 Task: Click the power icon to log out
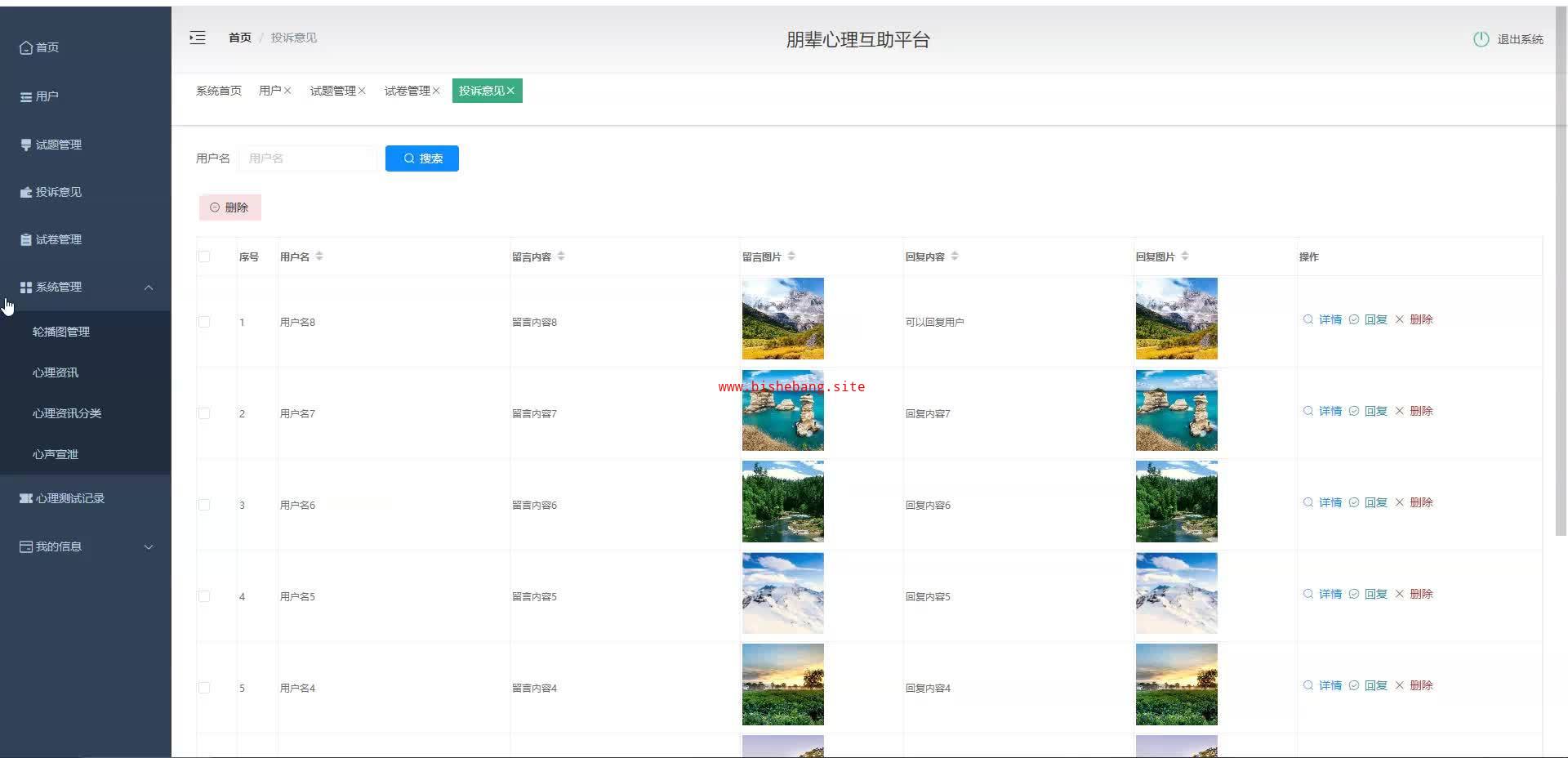click(x=1481, y=39)
